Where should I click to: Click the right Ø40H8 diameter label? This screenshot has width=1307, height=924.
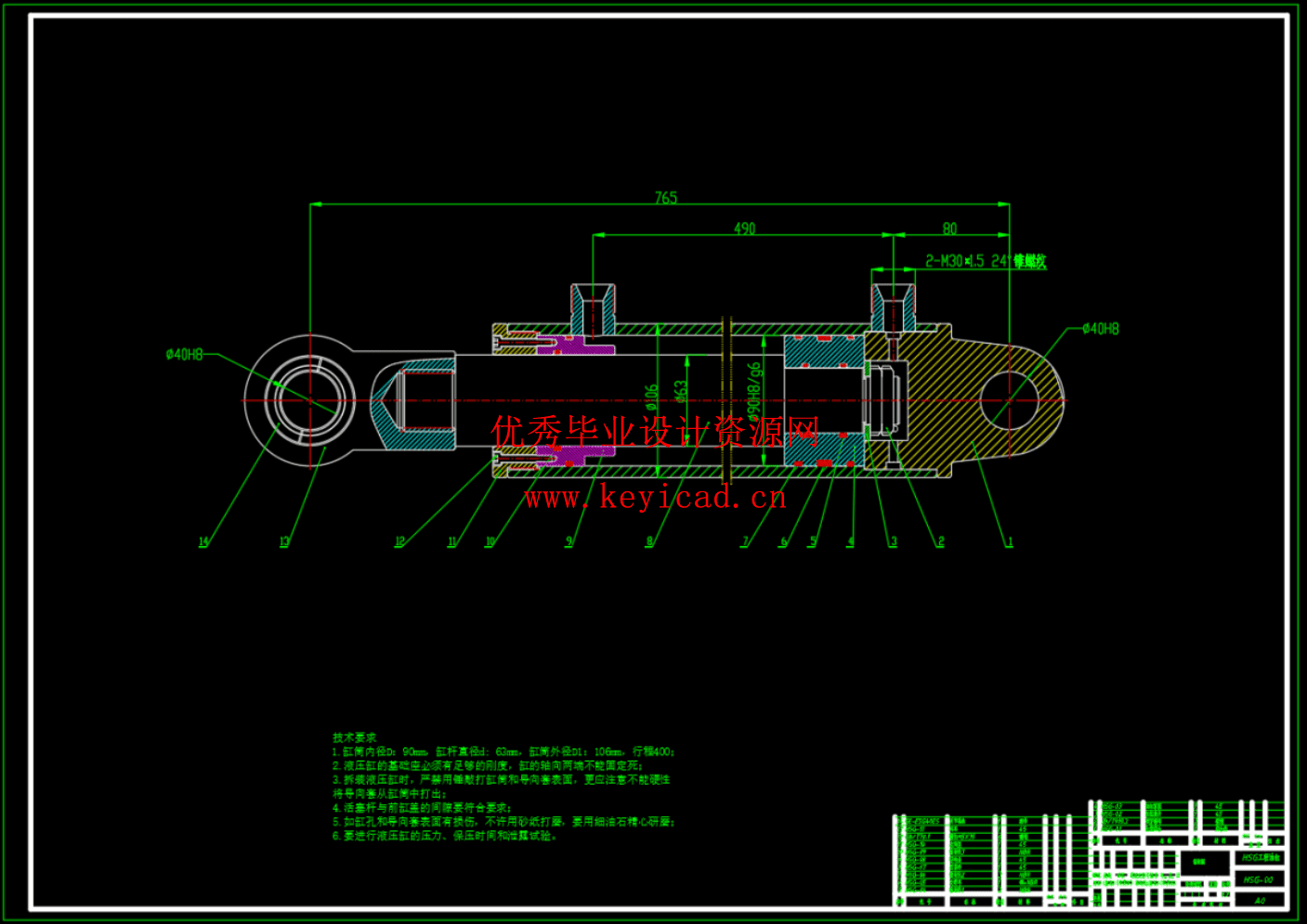1099,327
